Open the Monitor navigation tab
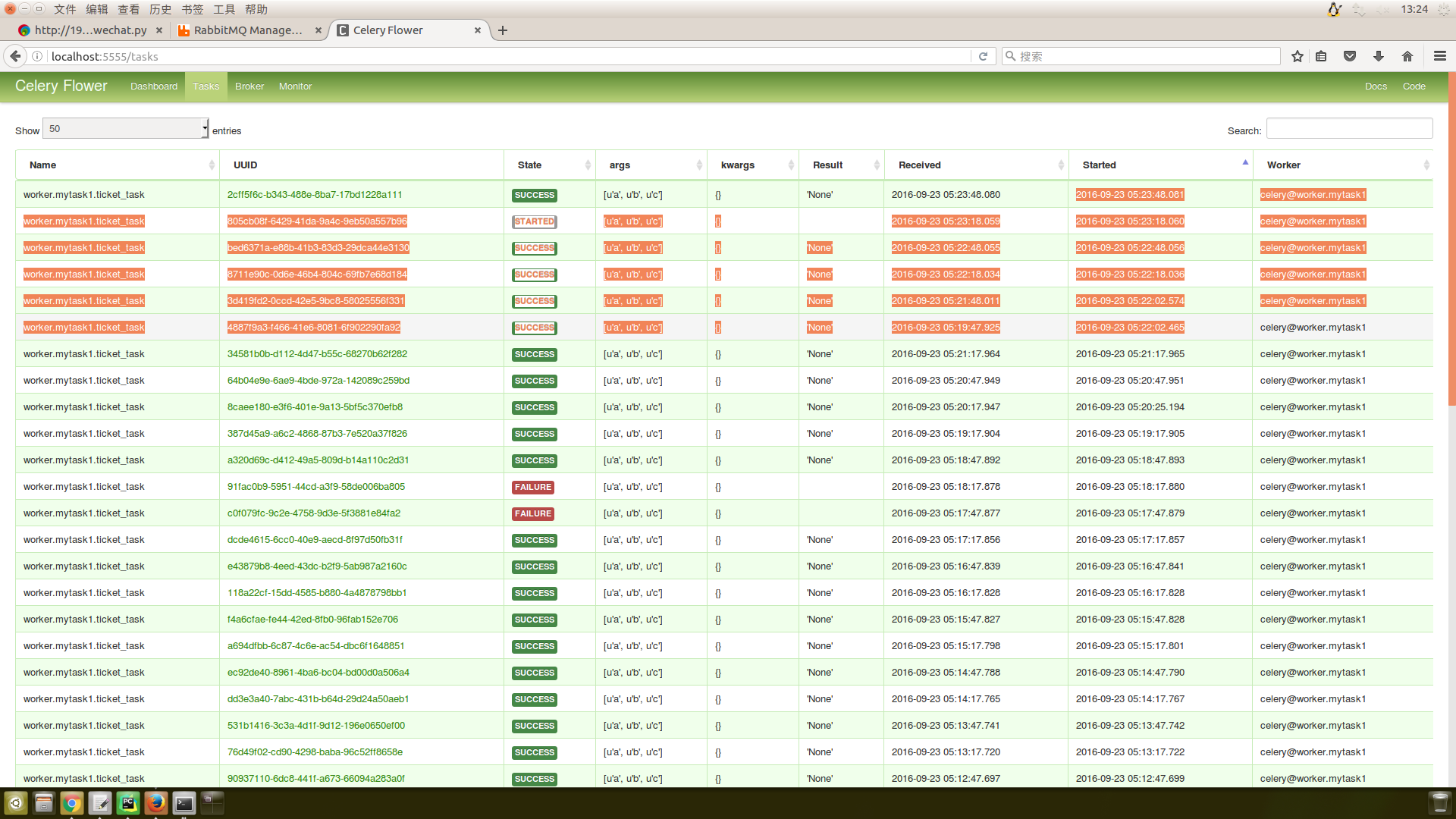 pos(295,86)
